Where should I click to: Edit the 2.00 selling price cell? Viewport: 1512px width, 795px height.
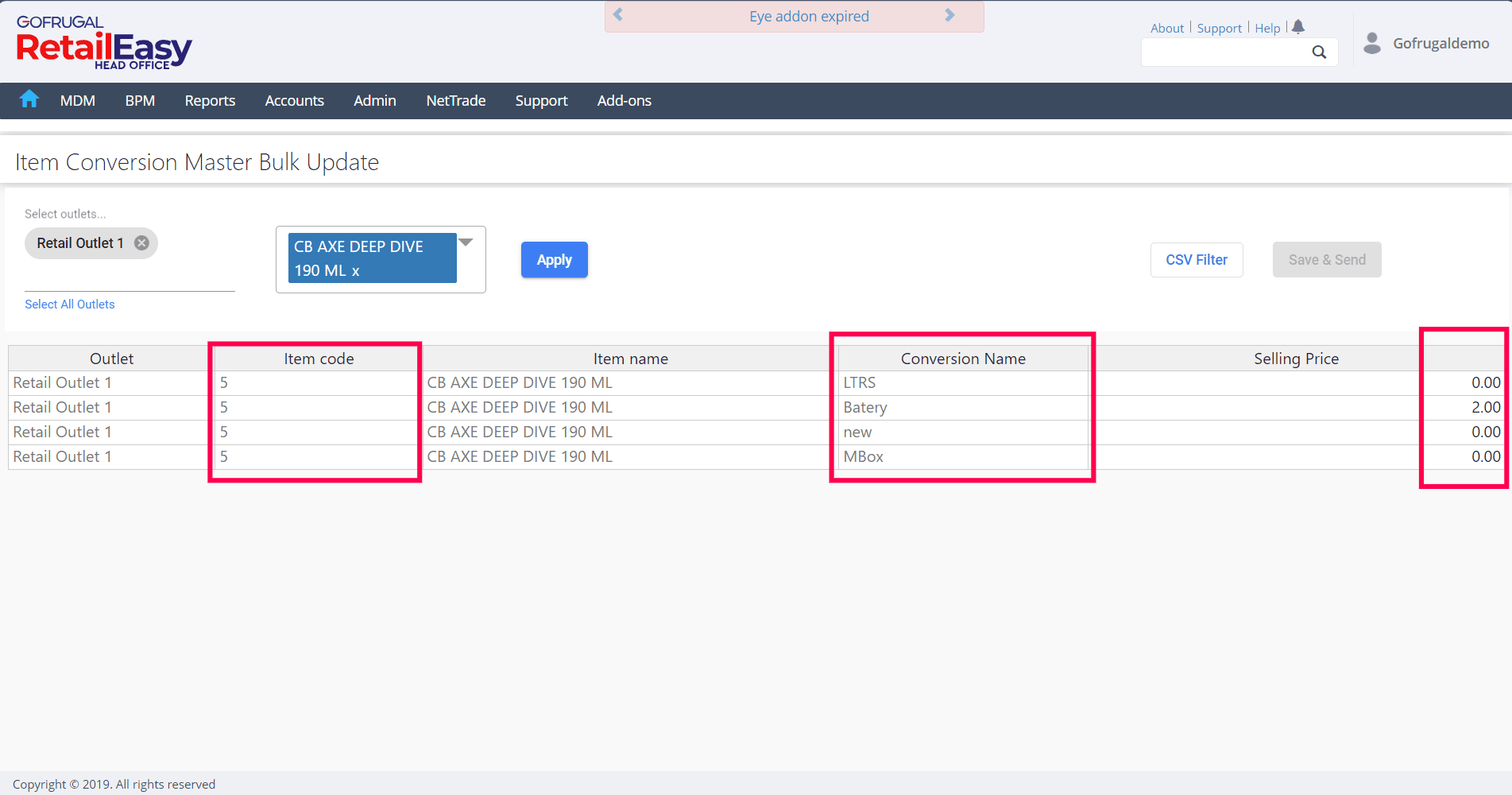(1296, 408)
